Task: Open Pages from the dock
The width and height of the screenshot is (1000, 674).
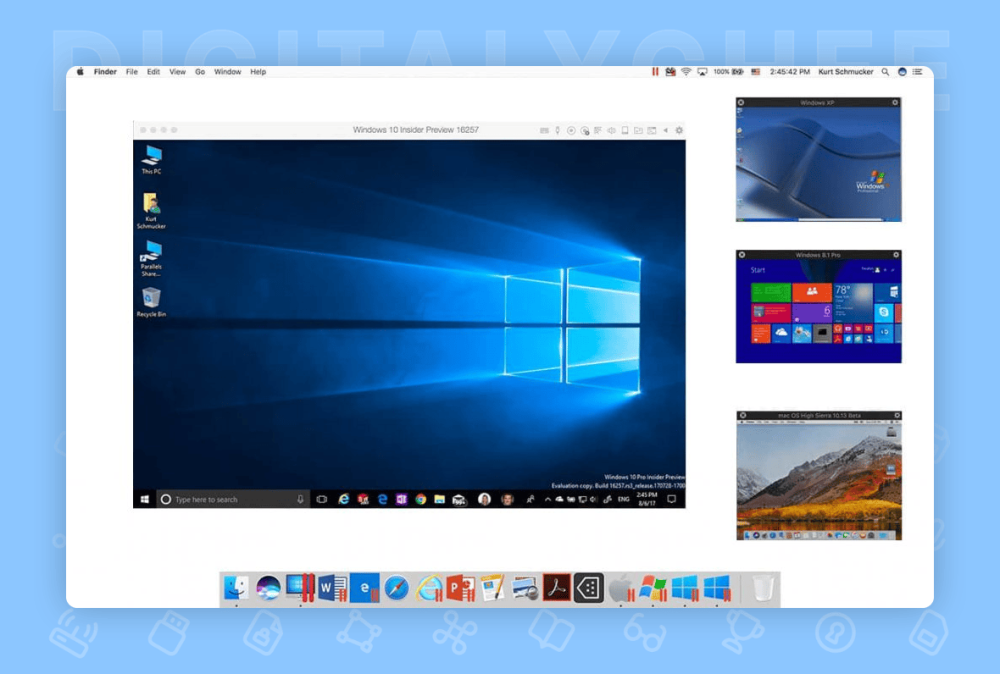Action: click(x=492, y=588)
